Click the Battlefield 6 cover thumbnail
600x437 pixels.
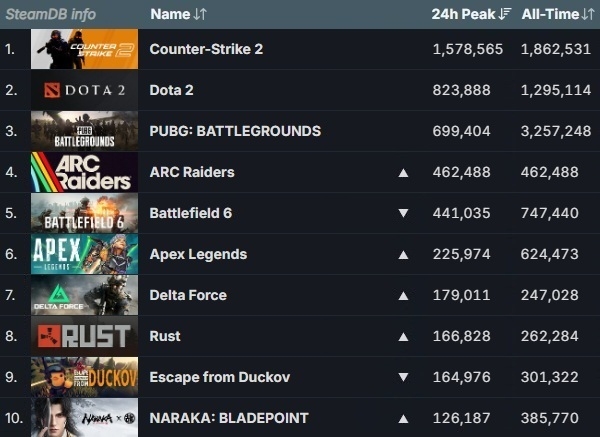pyautogui.click(x=84, y=213)
